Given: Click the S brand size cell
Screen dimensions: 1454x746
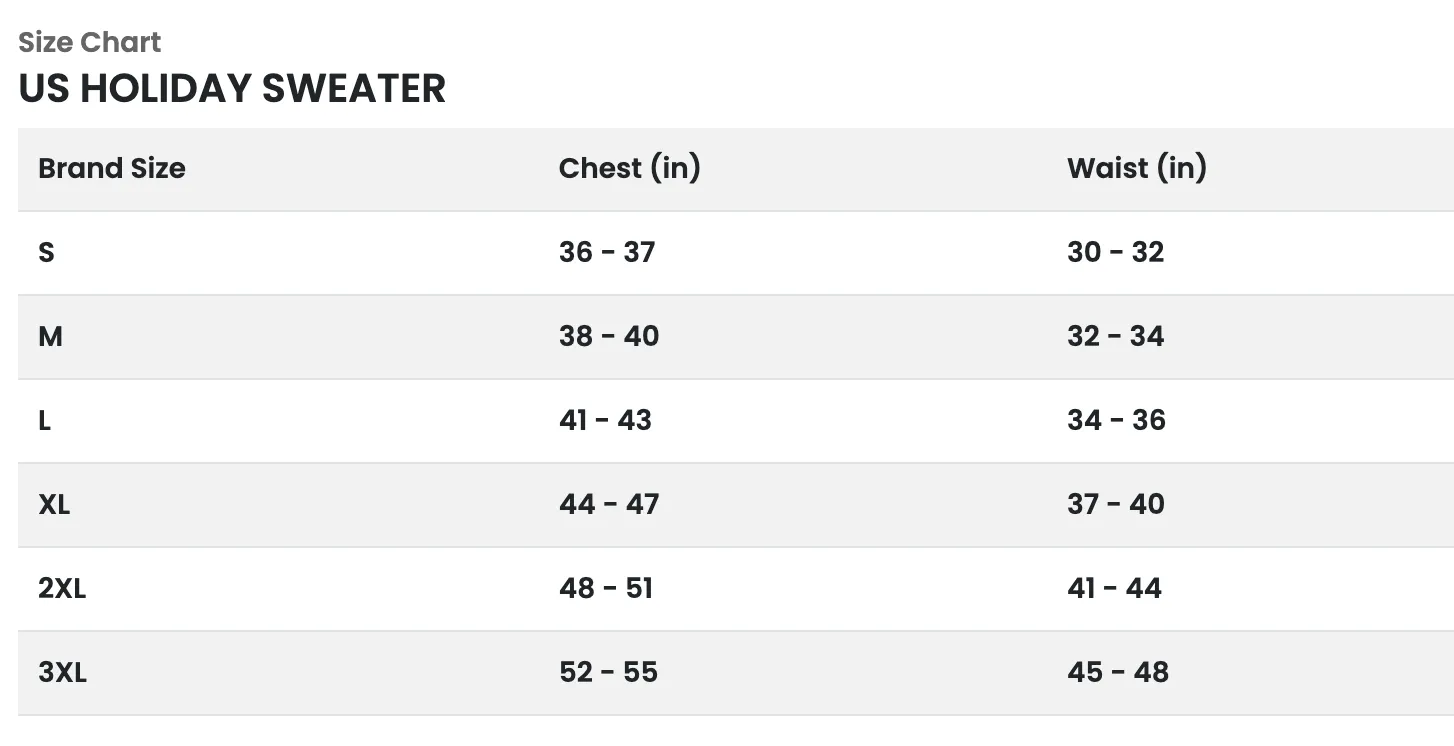Looking at the screenshot, I should point(46,252).
